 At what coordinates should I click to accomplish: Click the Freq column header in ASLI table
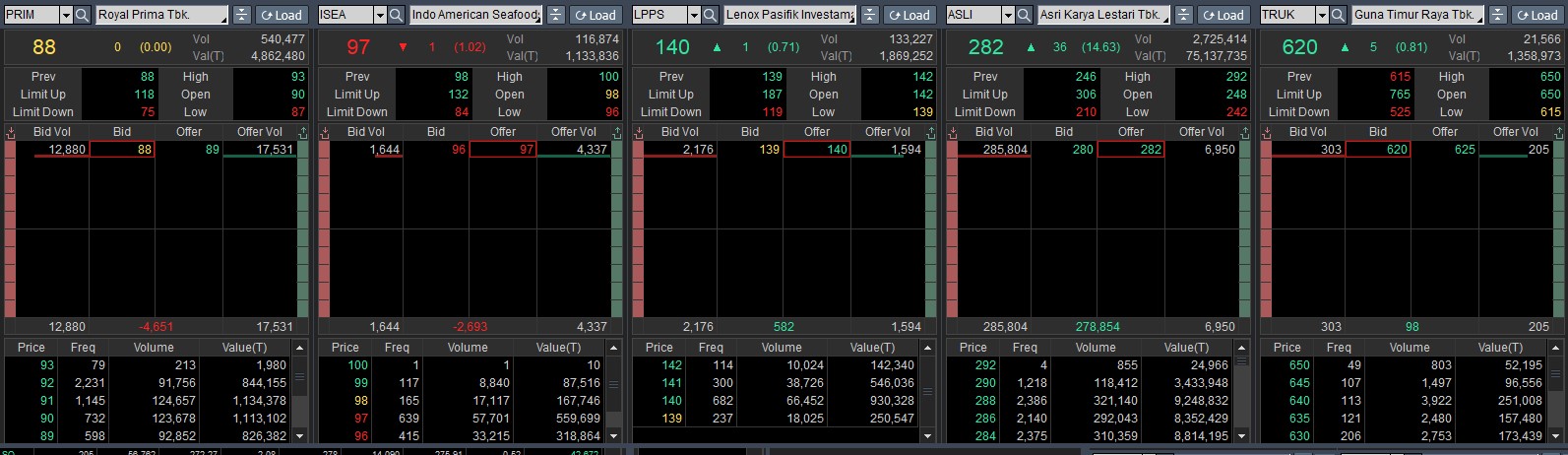coord(1025,348)
